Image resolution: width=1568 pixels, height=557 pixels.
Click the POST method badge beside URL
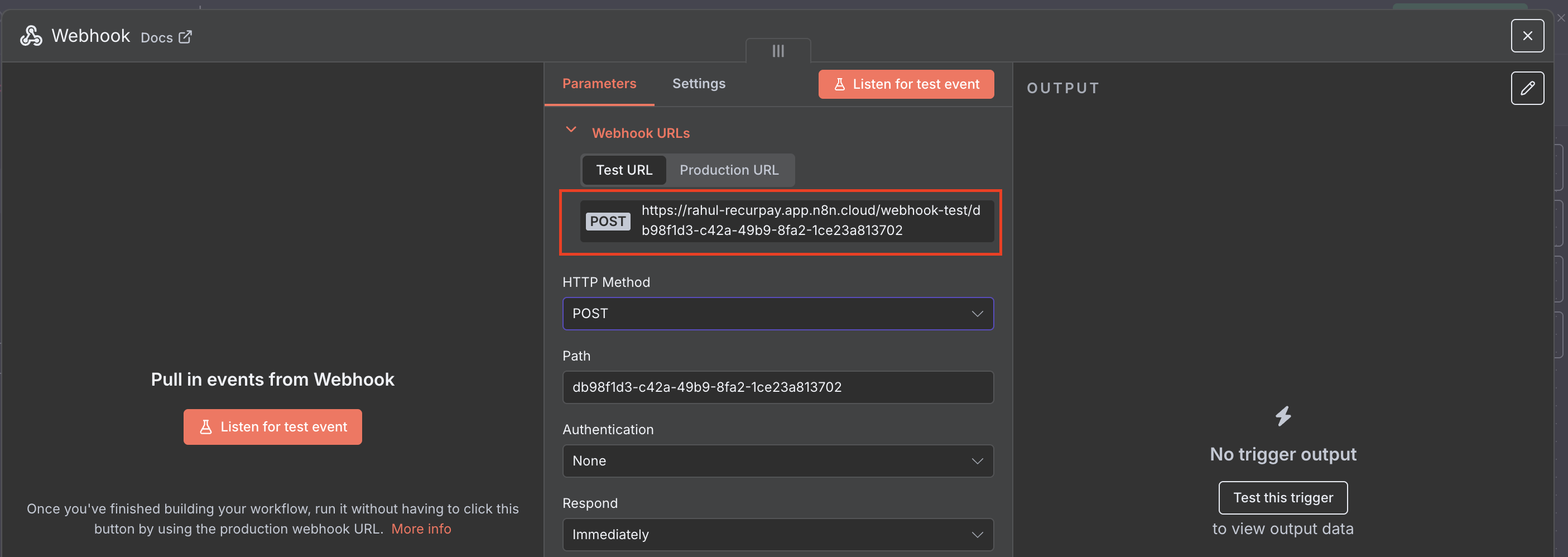tap(607, 221)
